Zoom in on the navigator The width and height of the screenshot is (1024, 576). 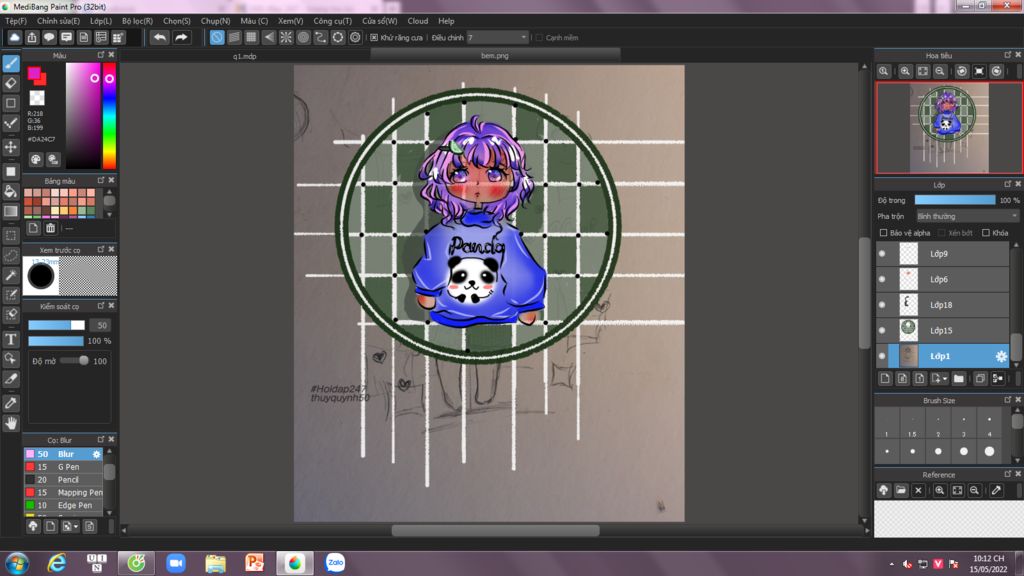click(x=905, y=71)
